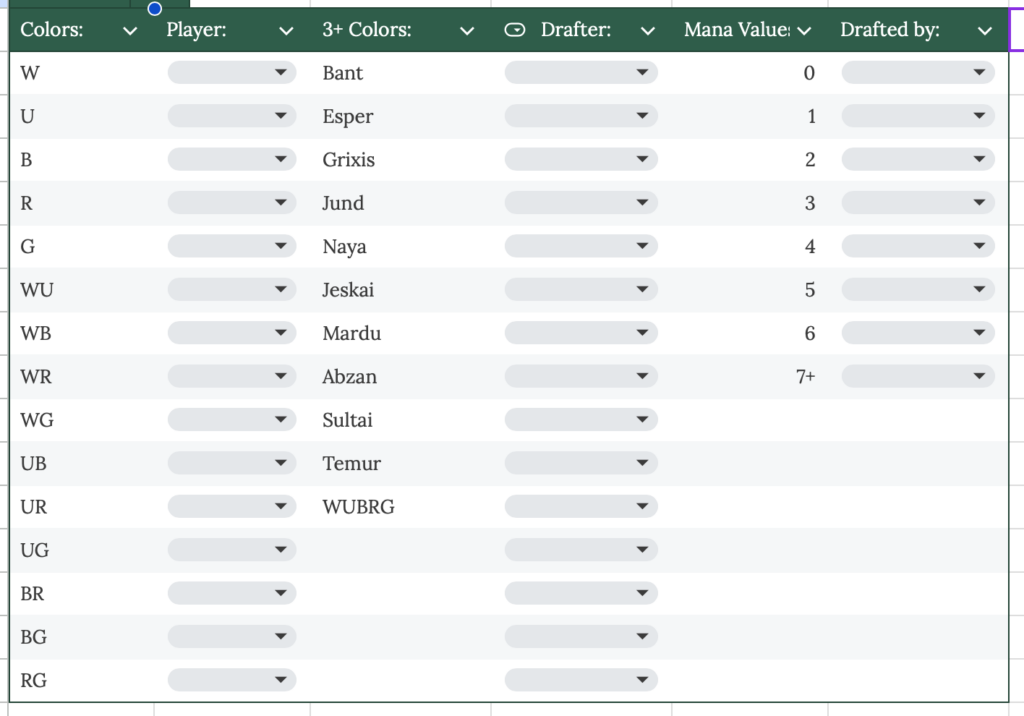The width and height of the screenshot is (1024, 716).
Task: Open the Player dropdown for W row
Action: [x=232, y=73]
